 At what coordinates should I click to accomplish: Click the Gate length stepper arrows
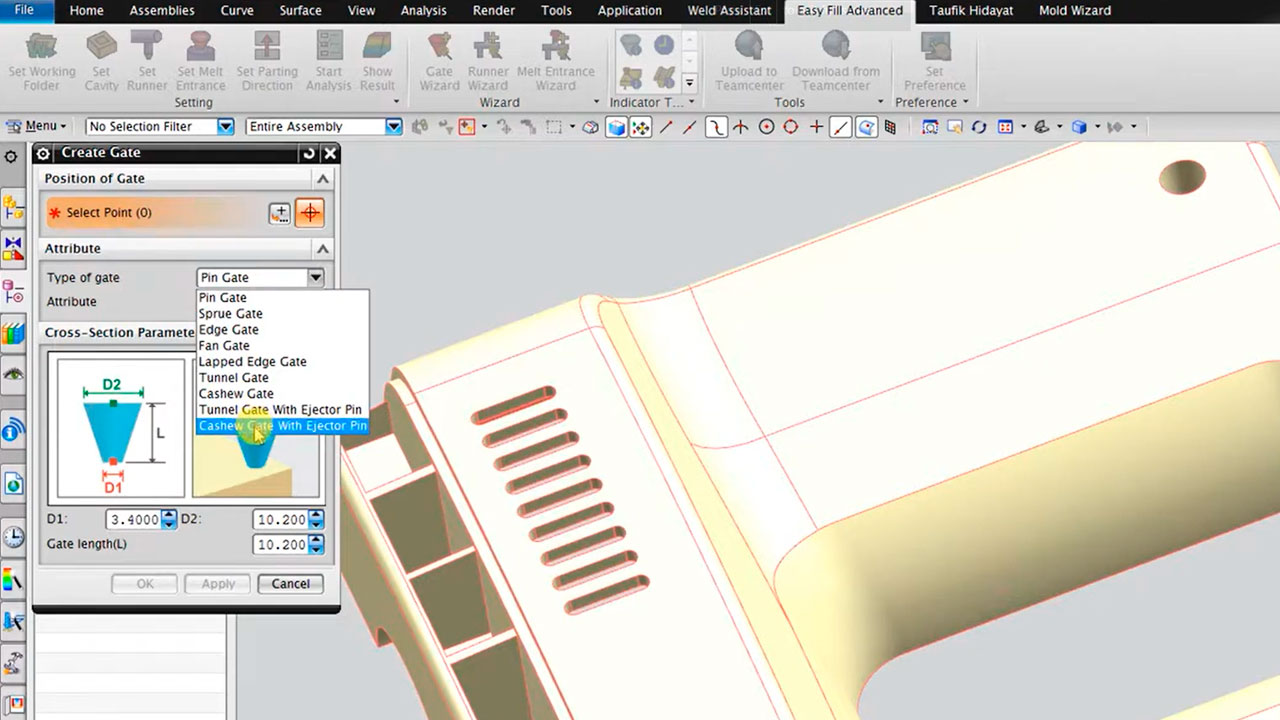click(317, 545)
